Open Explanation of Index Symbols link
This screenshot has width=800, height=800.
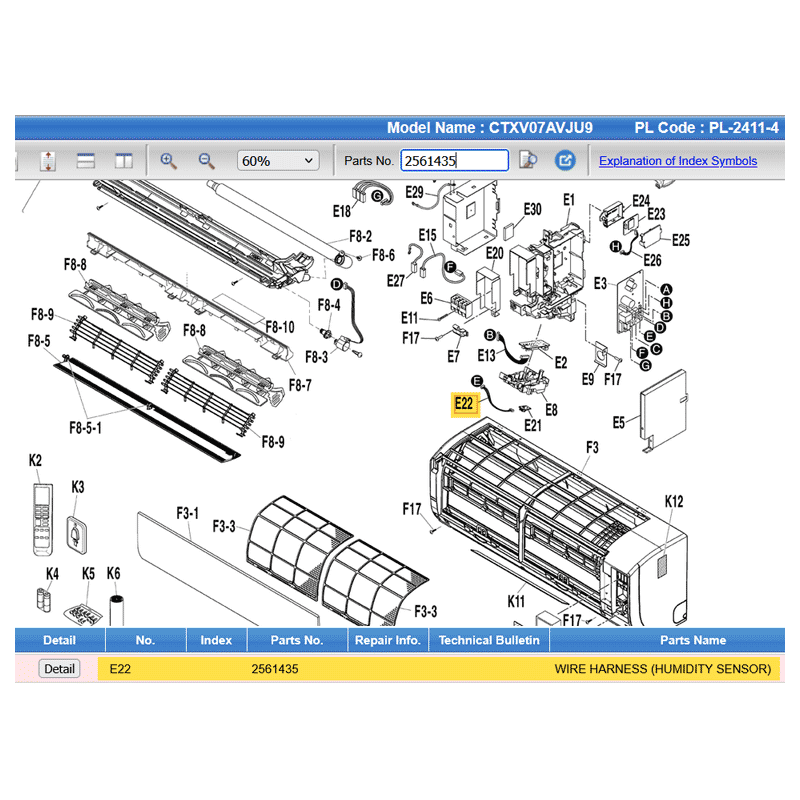click(x=677, y=161)
